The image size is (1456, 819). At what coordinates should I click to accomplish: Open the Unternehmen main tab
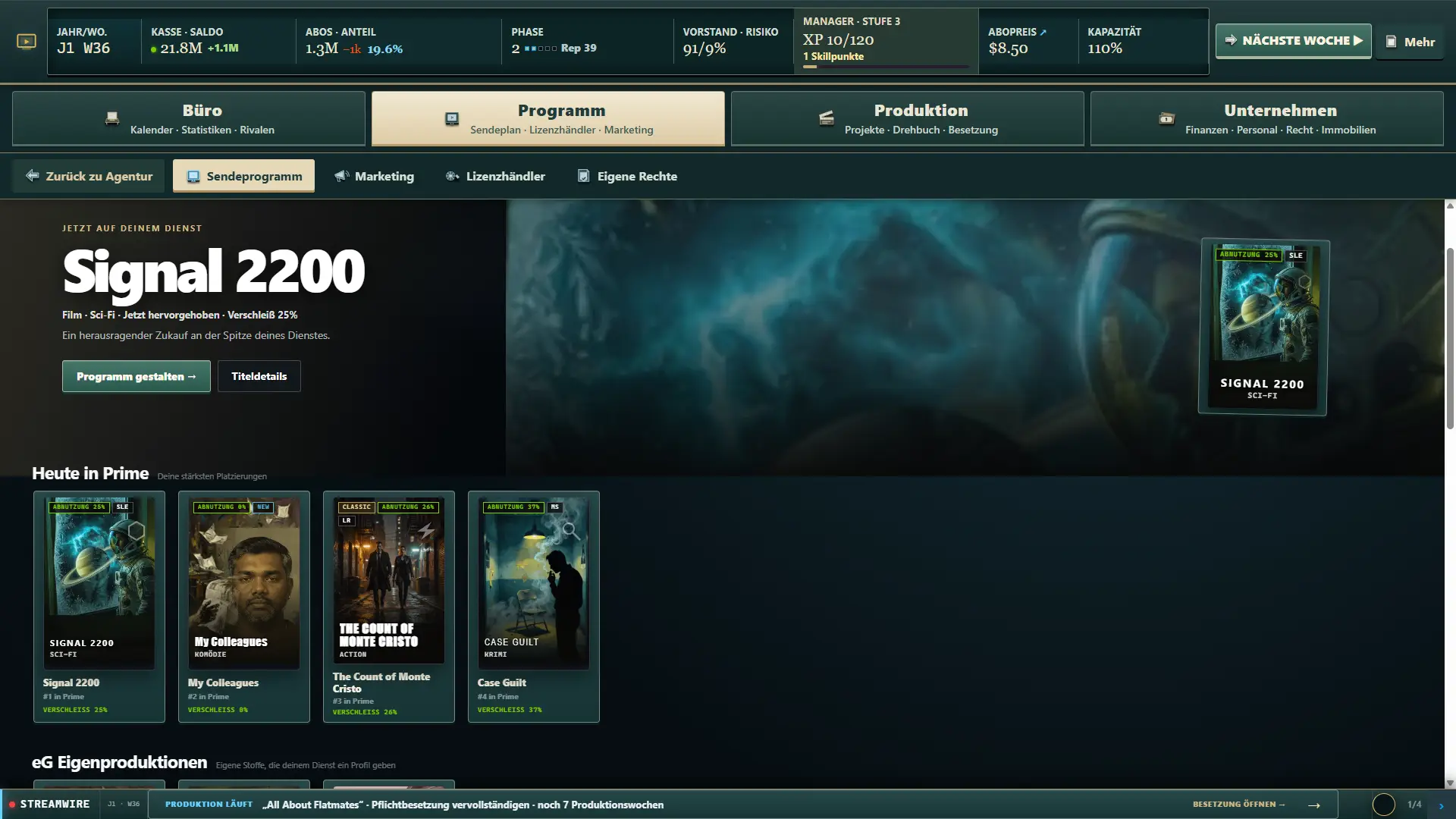coord(1267,118)
